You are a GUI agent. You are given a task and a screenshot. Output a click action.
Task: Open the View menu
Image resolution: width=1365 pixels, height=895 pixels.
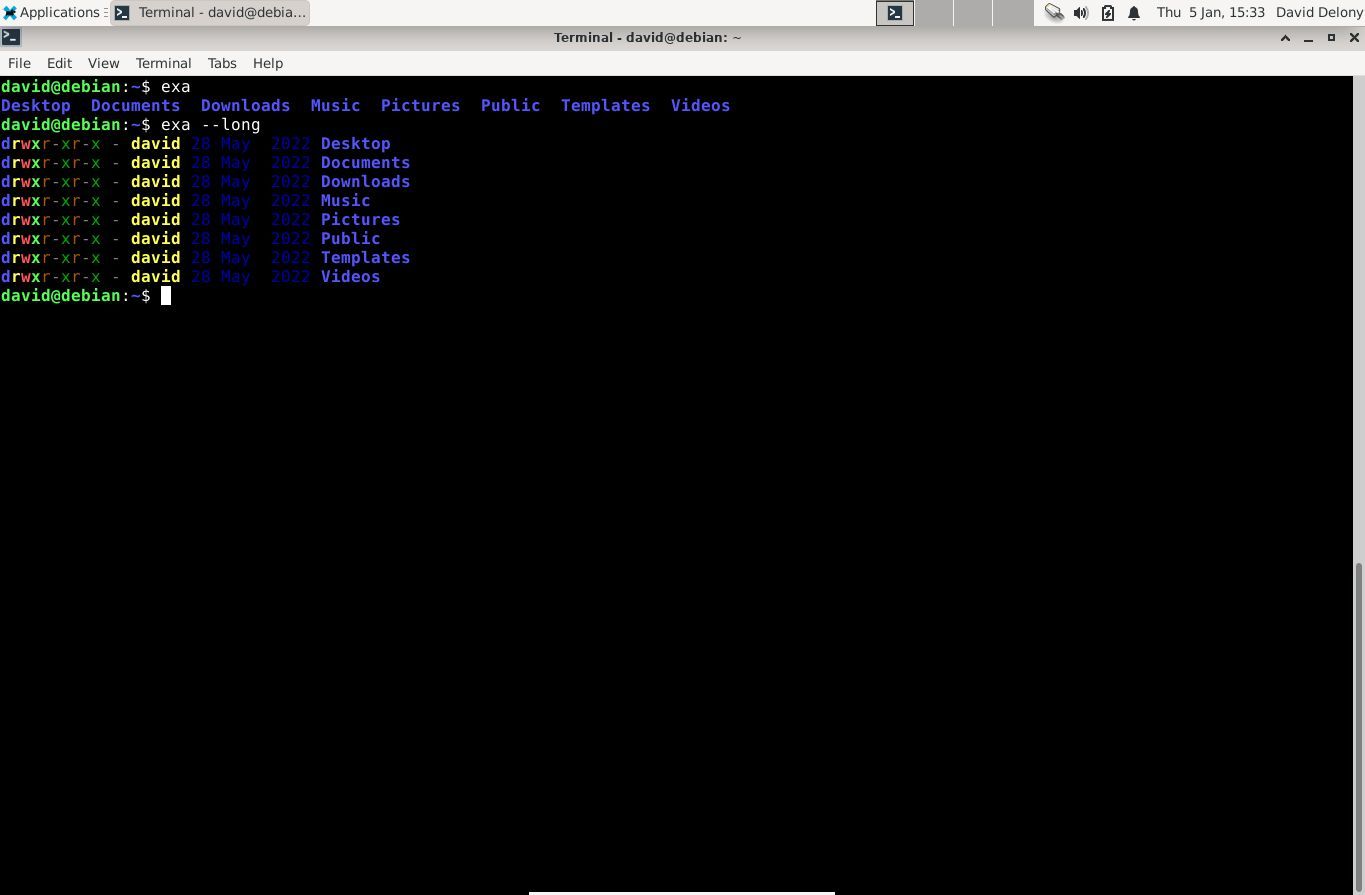103,63
